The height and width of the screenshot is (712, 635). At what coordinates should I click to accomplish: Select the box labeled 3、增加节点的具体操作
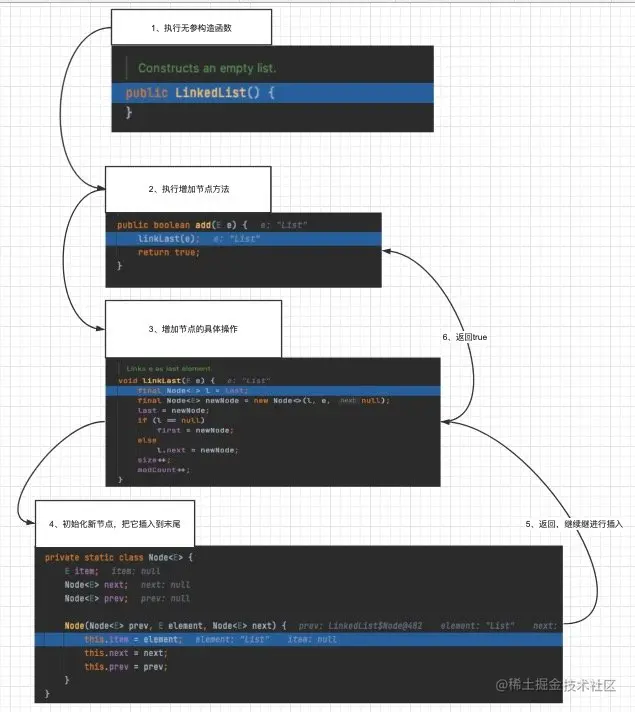(x=193, y=329)
